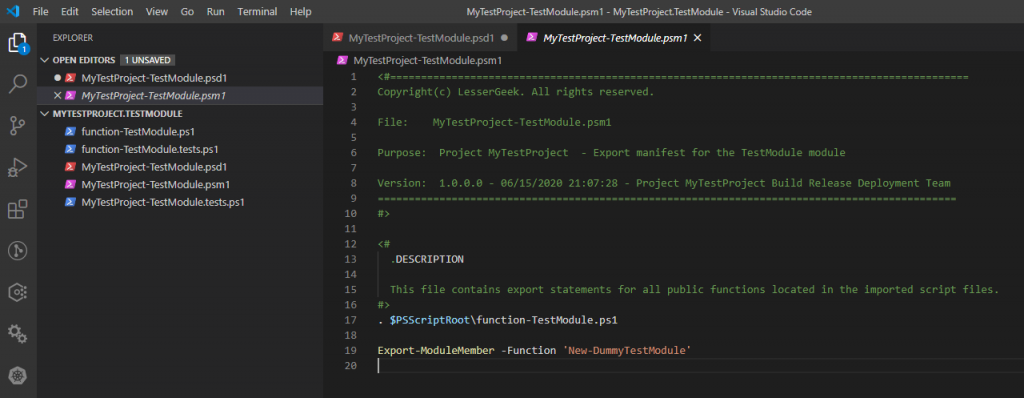The image size is (1024, 398).
Task: Close the MyTestProject-TestModule.psm1 editor tab
Action: pos(697,38)
